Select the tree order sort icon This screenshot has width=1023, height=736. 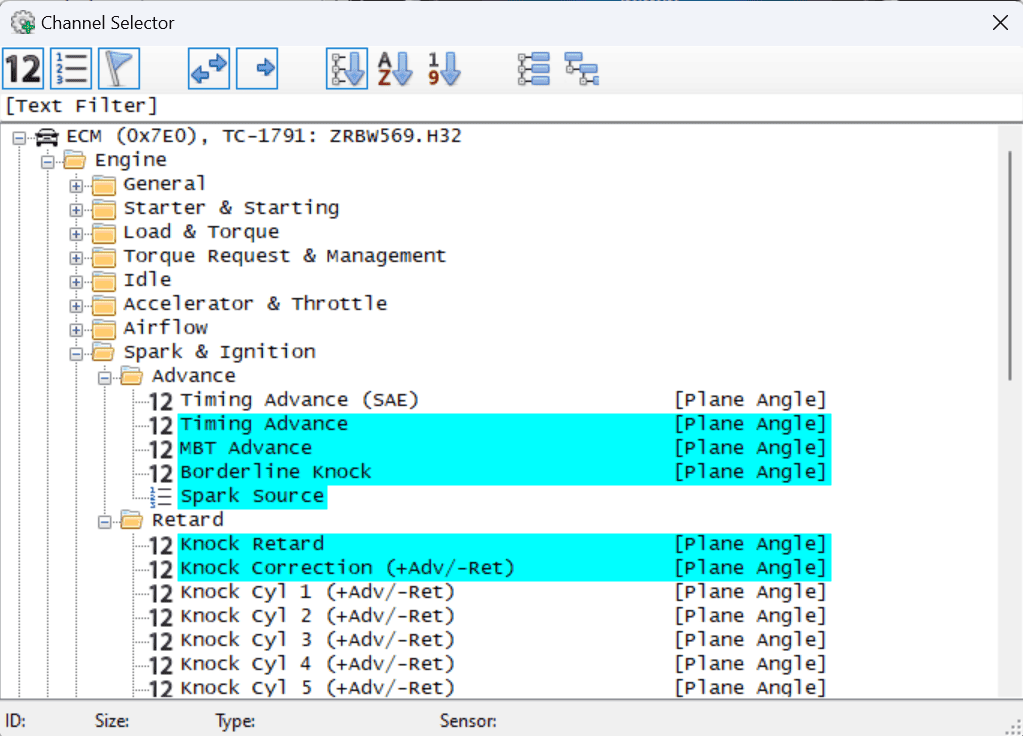coord(347,69)
